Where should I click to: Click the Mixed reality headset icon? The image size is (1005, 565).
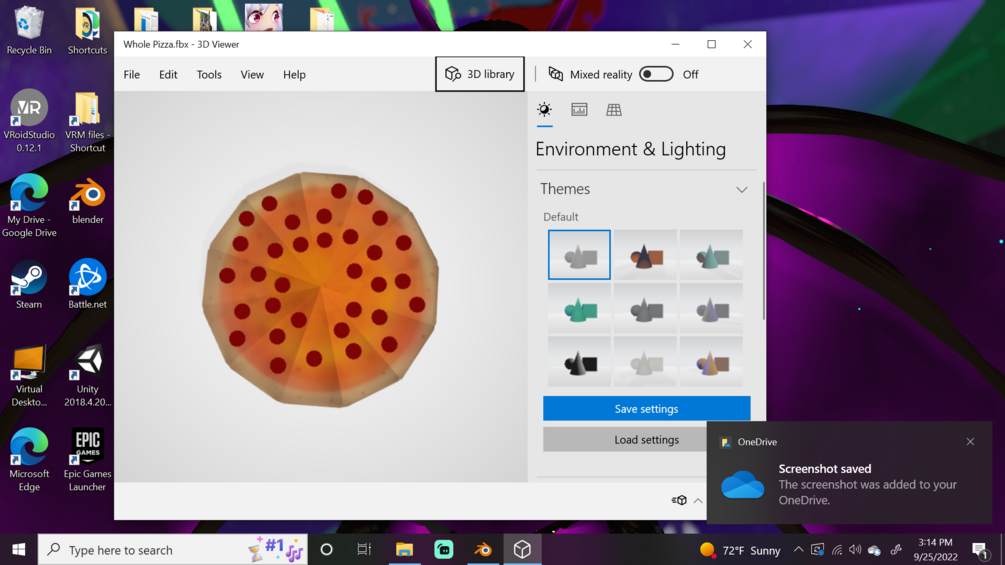click(x=556, y=74)
